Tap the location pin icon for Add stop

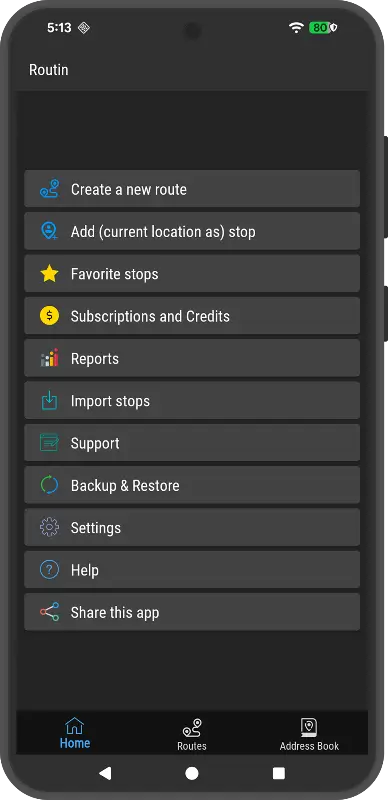(x=50, y=231)
